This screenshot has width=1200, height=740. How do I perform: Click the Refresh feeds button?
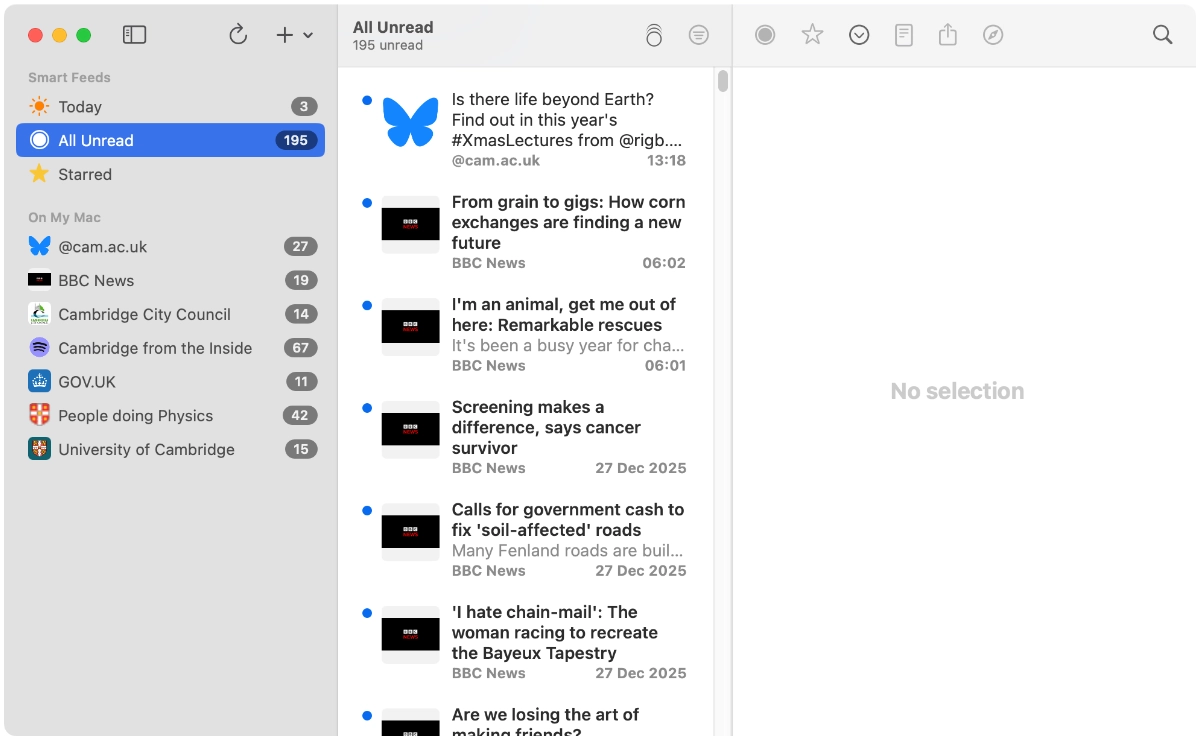click(x=238, y=34)
